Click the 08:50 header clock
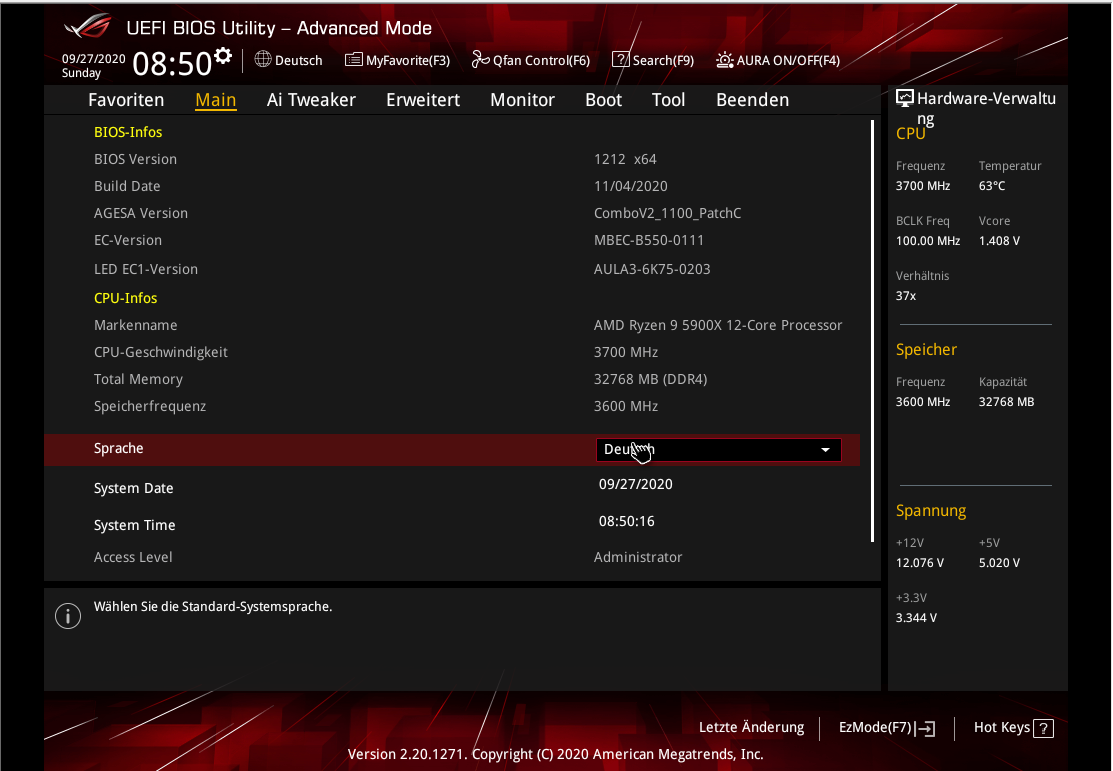 pyautogui.click(x=172, y=64)
